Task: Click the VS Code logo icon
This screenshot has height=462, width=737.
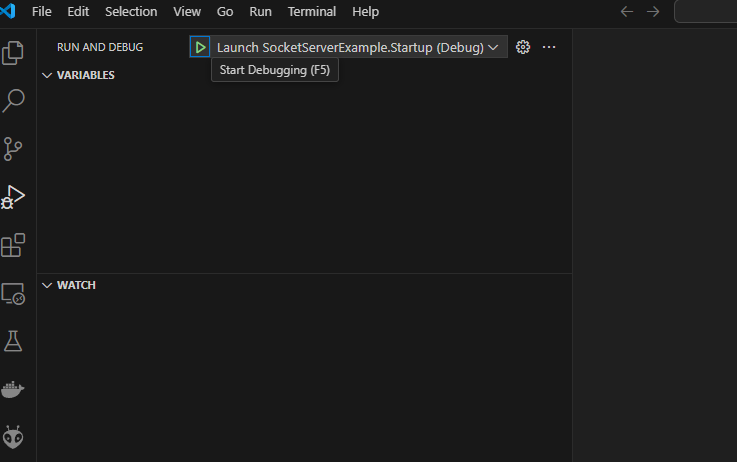Action: pos(8,11)
